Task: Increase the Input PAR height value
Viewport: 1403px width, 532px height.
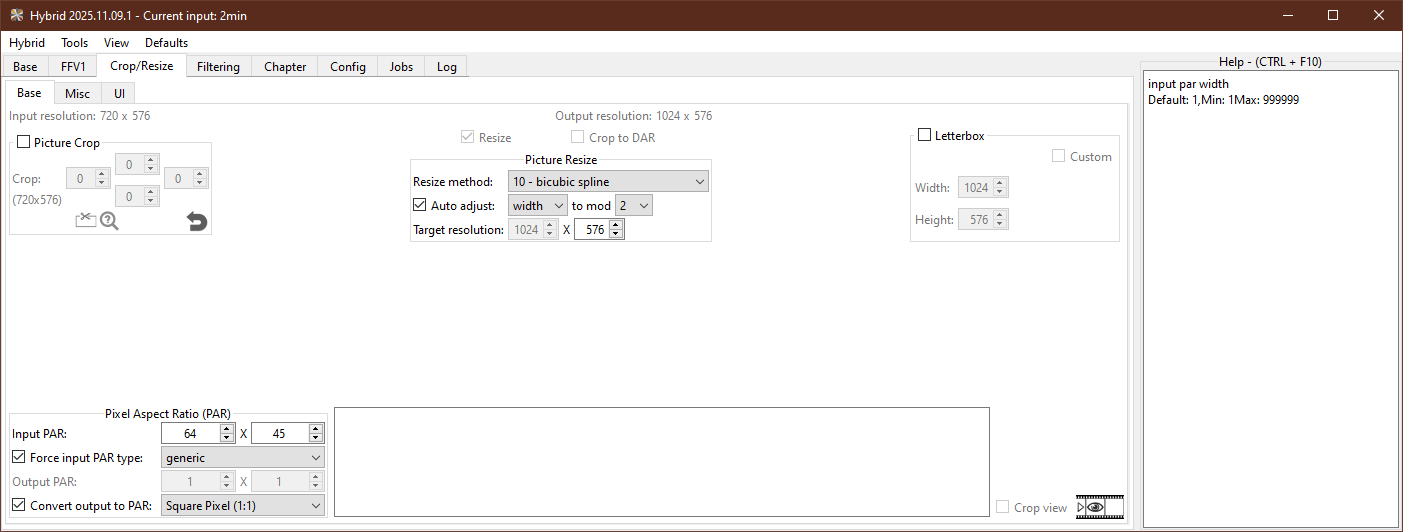Action: tap(316, 429)
